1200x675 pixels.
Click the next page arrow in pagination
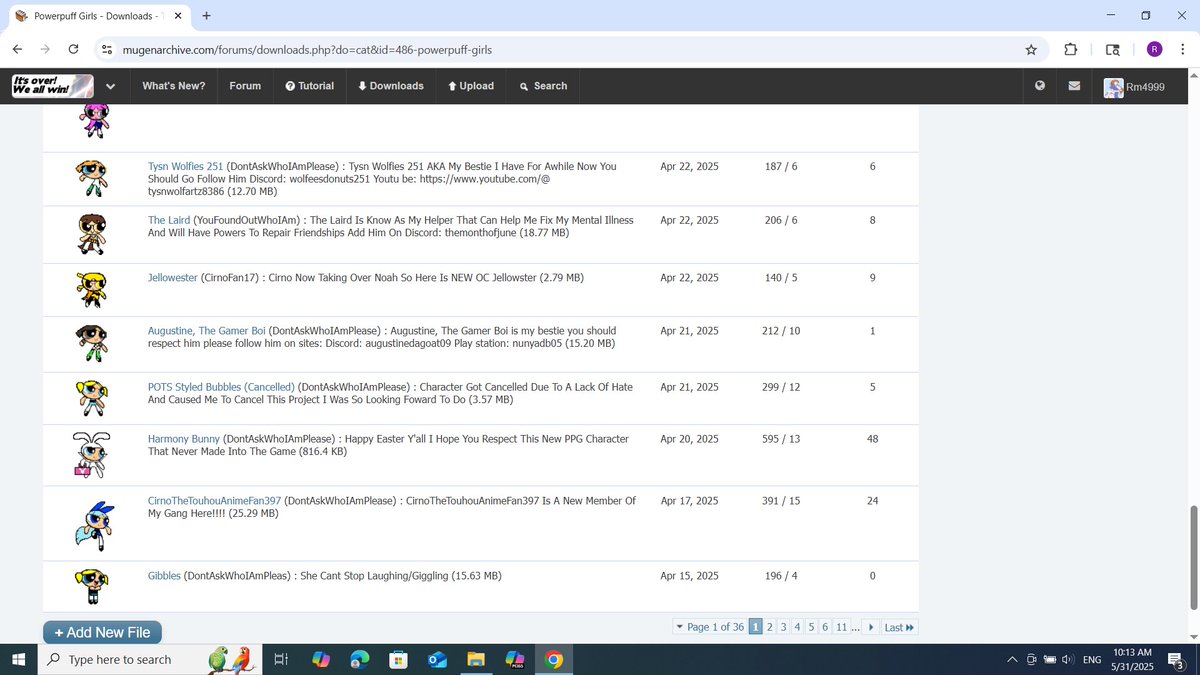[871, 627]
